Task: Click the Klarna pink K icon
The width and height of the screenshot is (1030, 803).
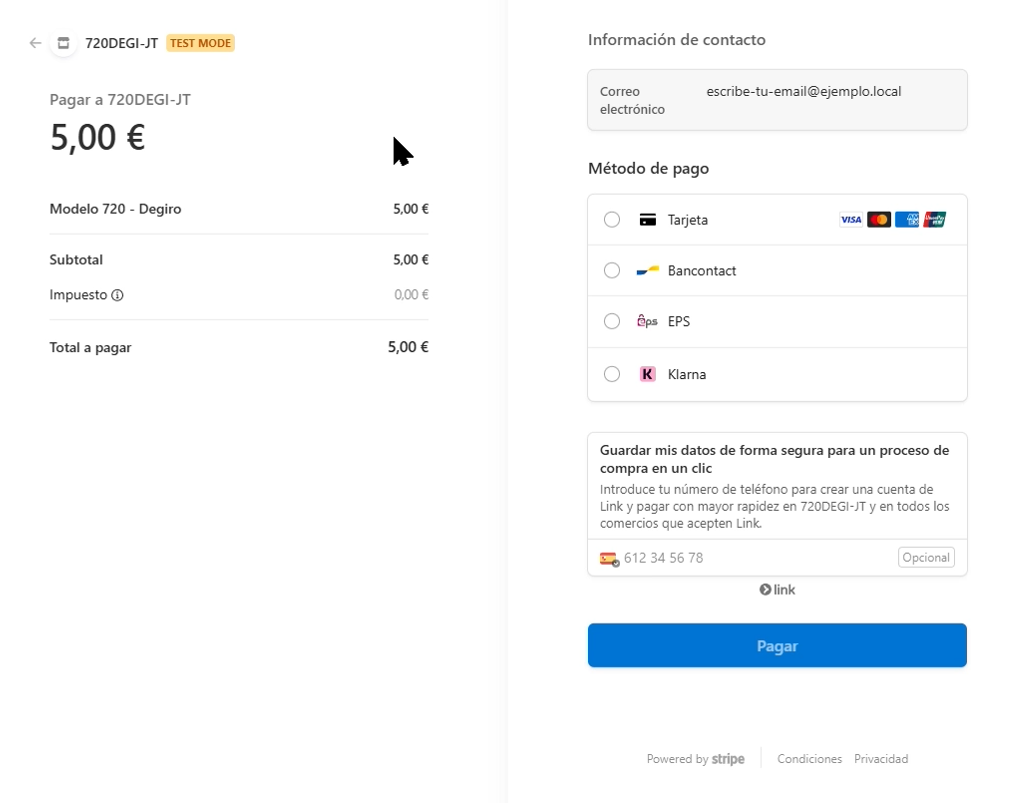Action: pos(648,374)
